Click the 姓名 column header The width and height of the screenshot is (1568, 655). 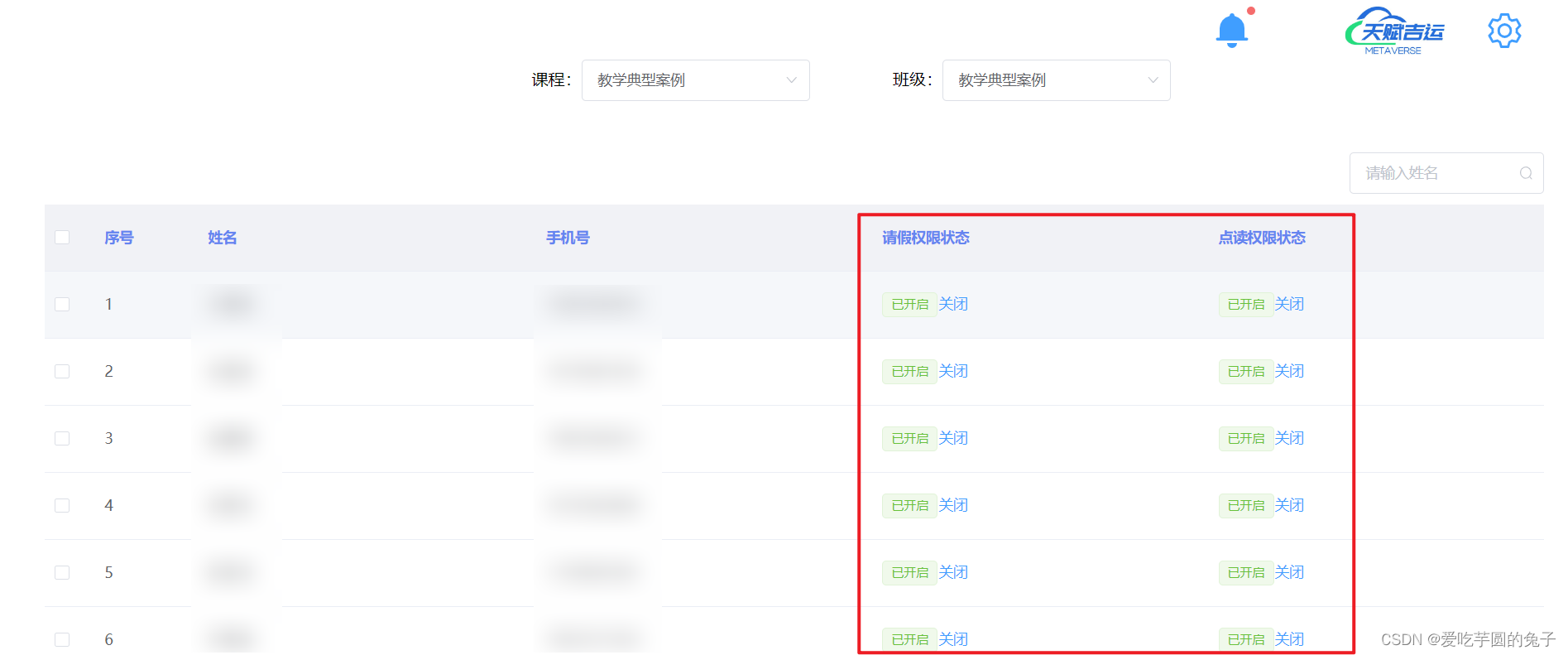(x=223, y=238)
